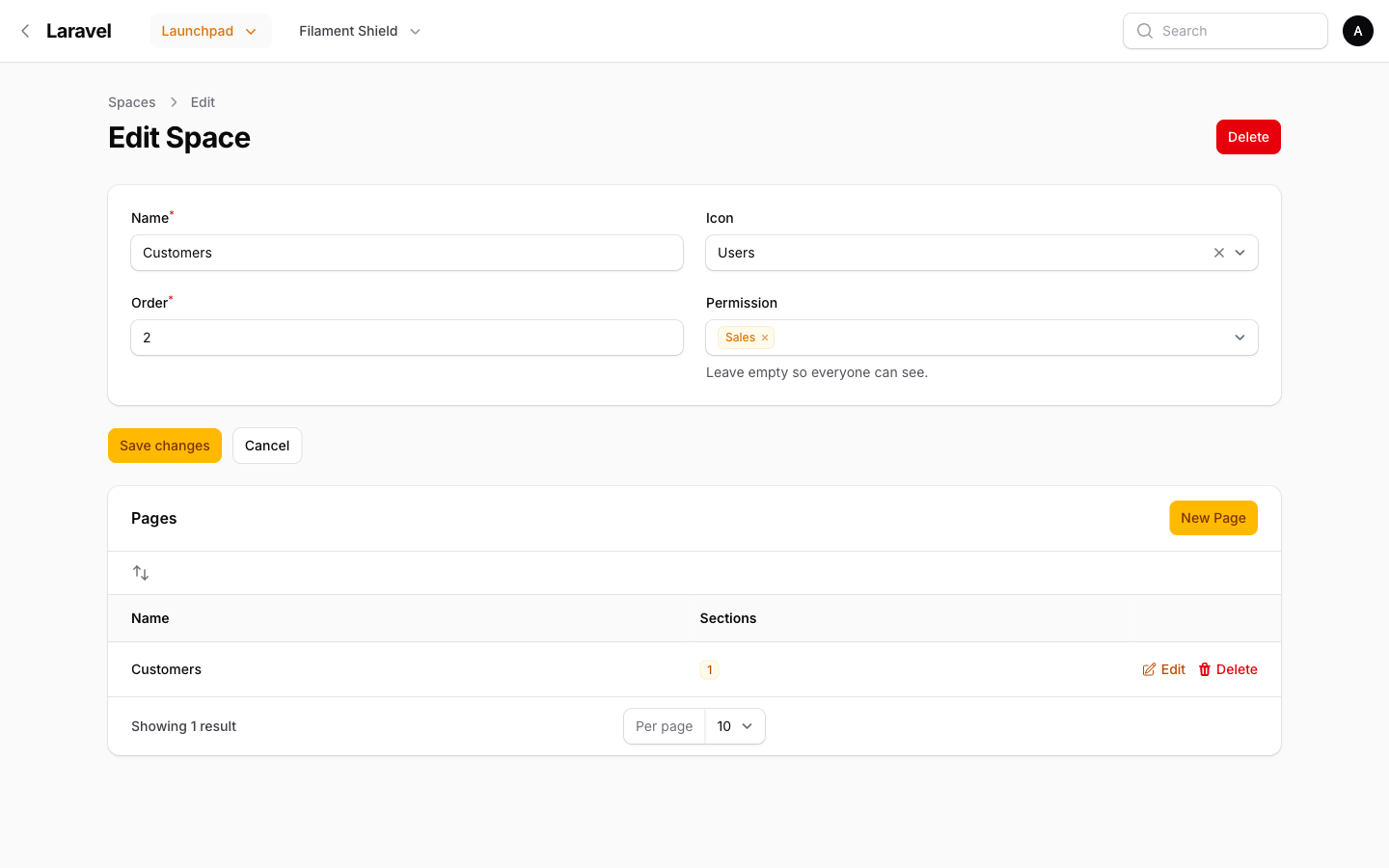Go to Spaces breadcrumb
Image resolution: width=1389 pixels, height=868 pixels.
132,102
